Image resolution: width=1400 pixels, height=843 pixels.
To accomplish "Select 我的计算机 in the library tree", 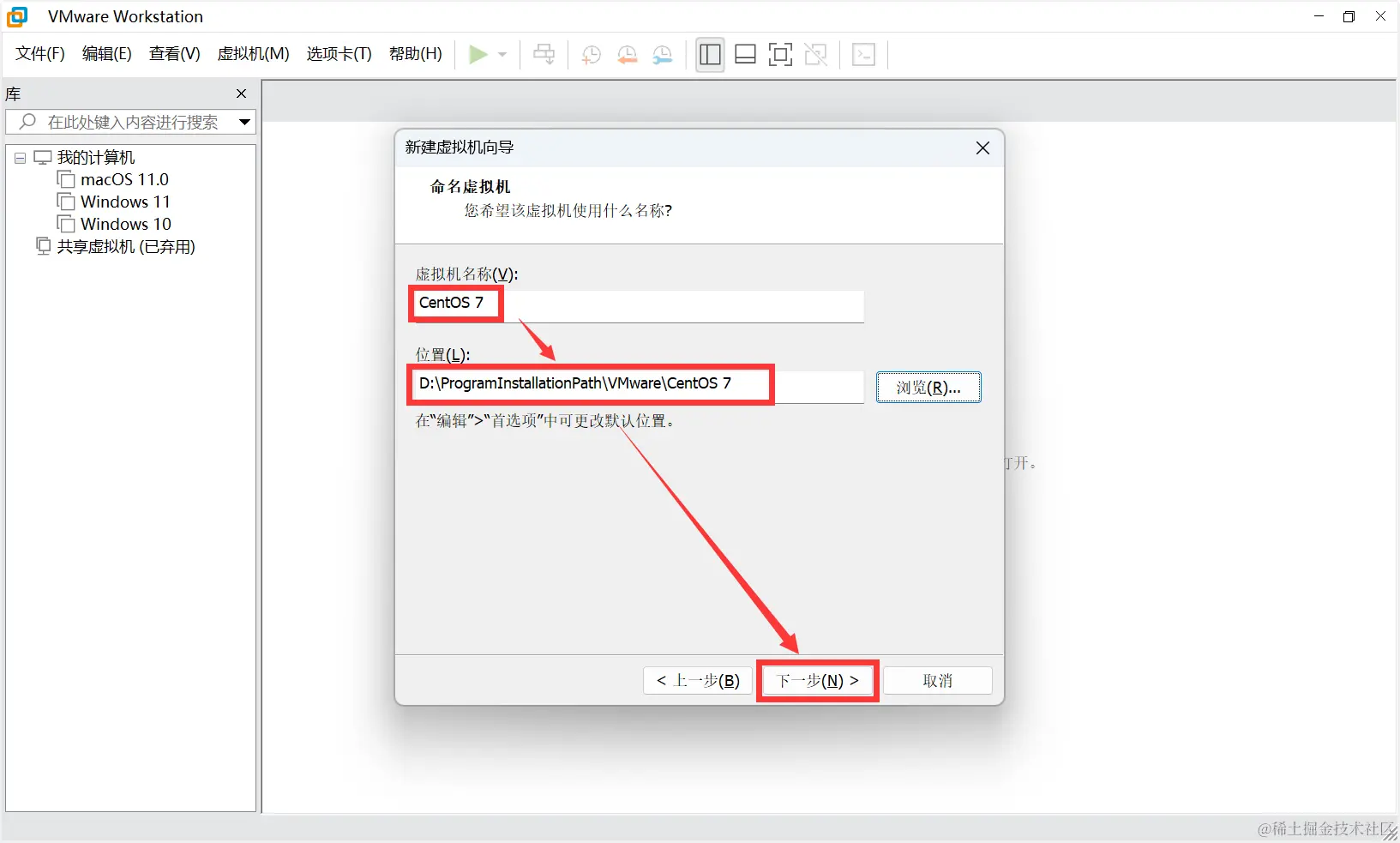I will [96, 158].
